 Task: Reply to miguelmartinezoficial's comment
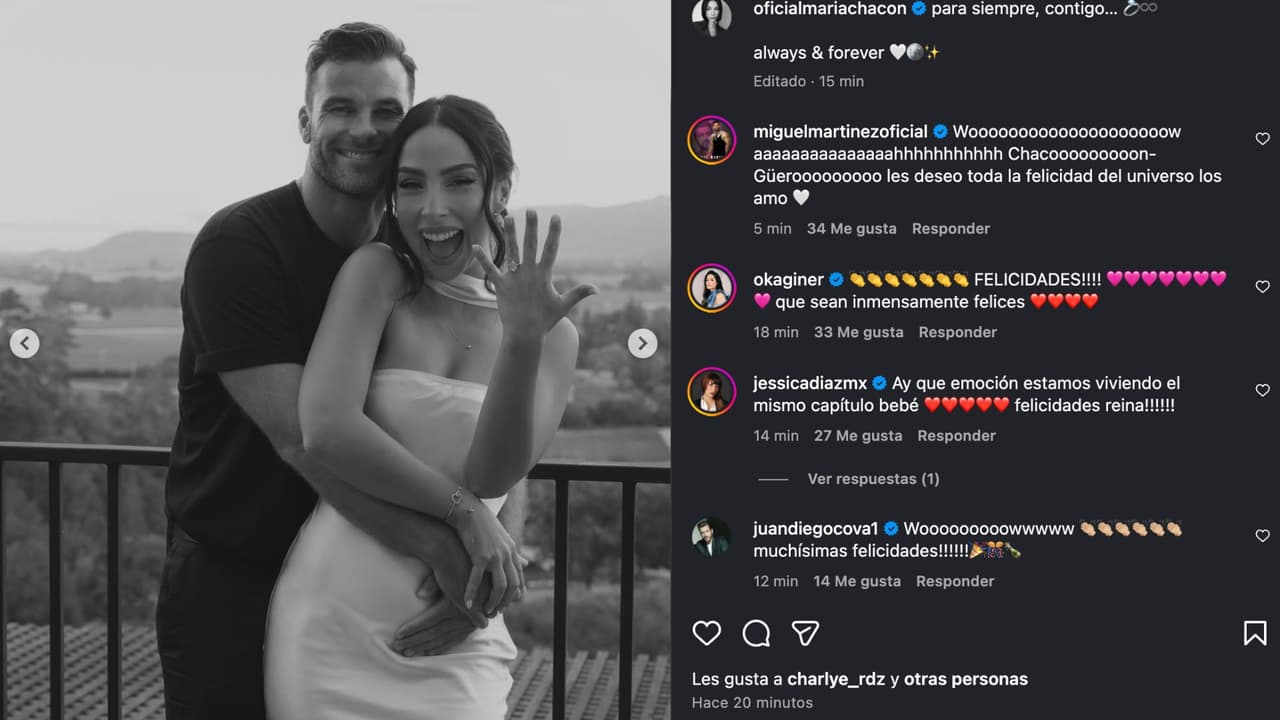click(950, 229)
